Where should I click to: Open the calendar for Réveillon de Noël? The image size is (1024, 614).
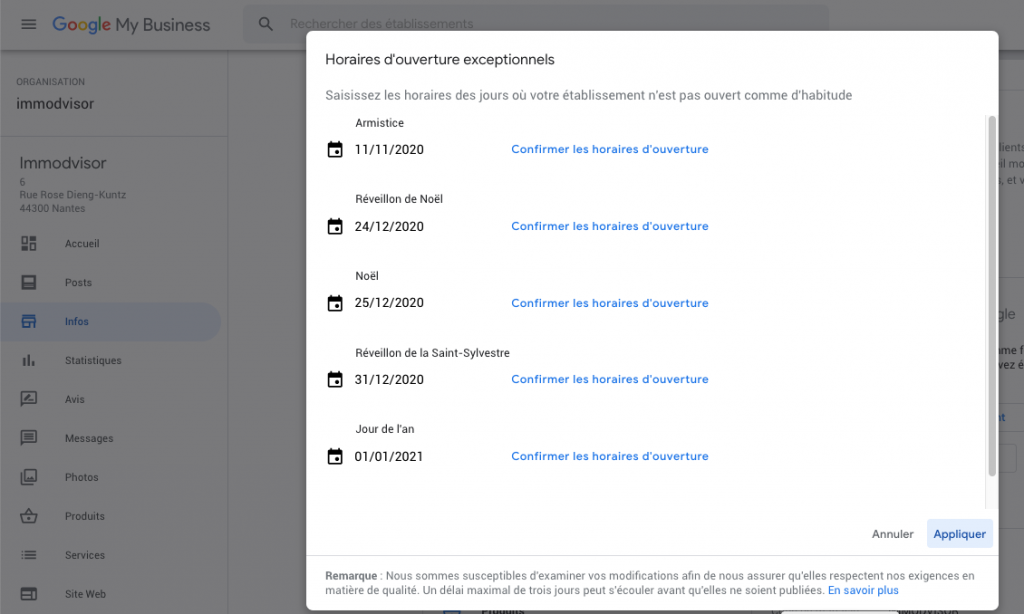(335, 226)
